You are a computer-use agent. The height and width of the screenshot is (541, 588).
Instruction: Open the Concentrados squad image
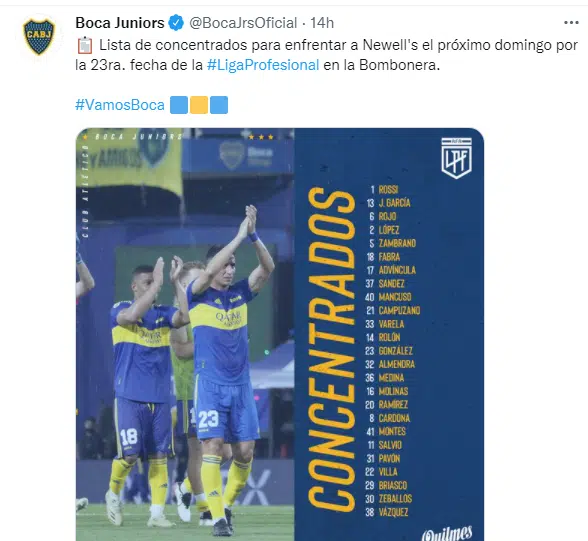[x=280, y=334]
